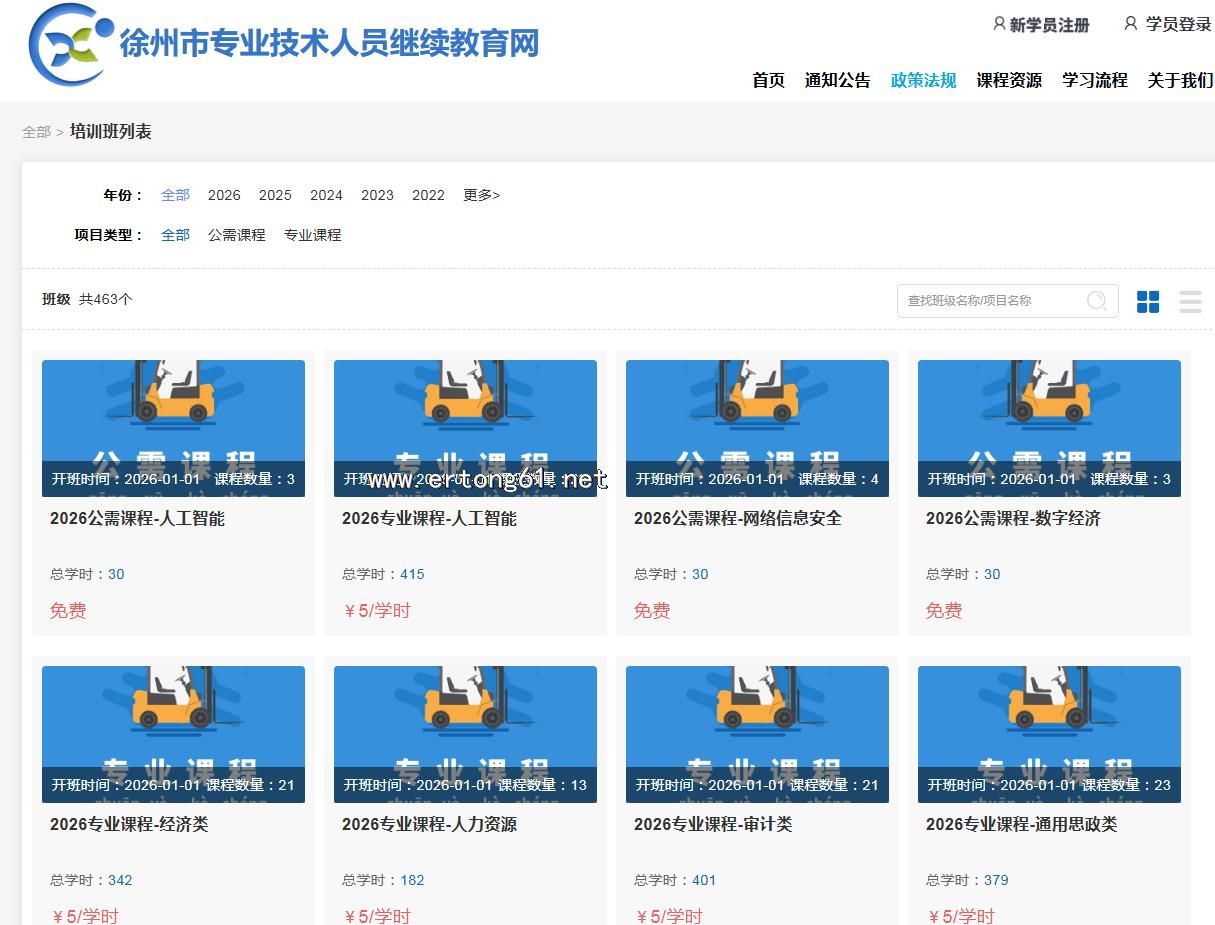
Task: Click the new student registration icon
Action: [999, 24]
